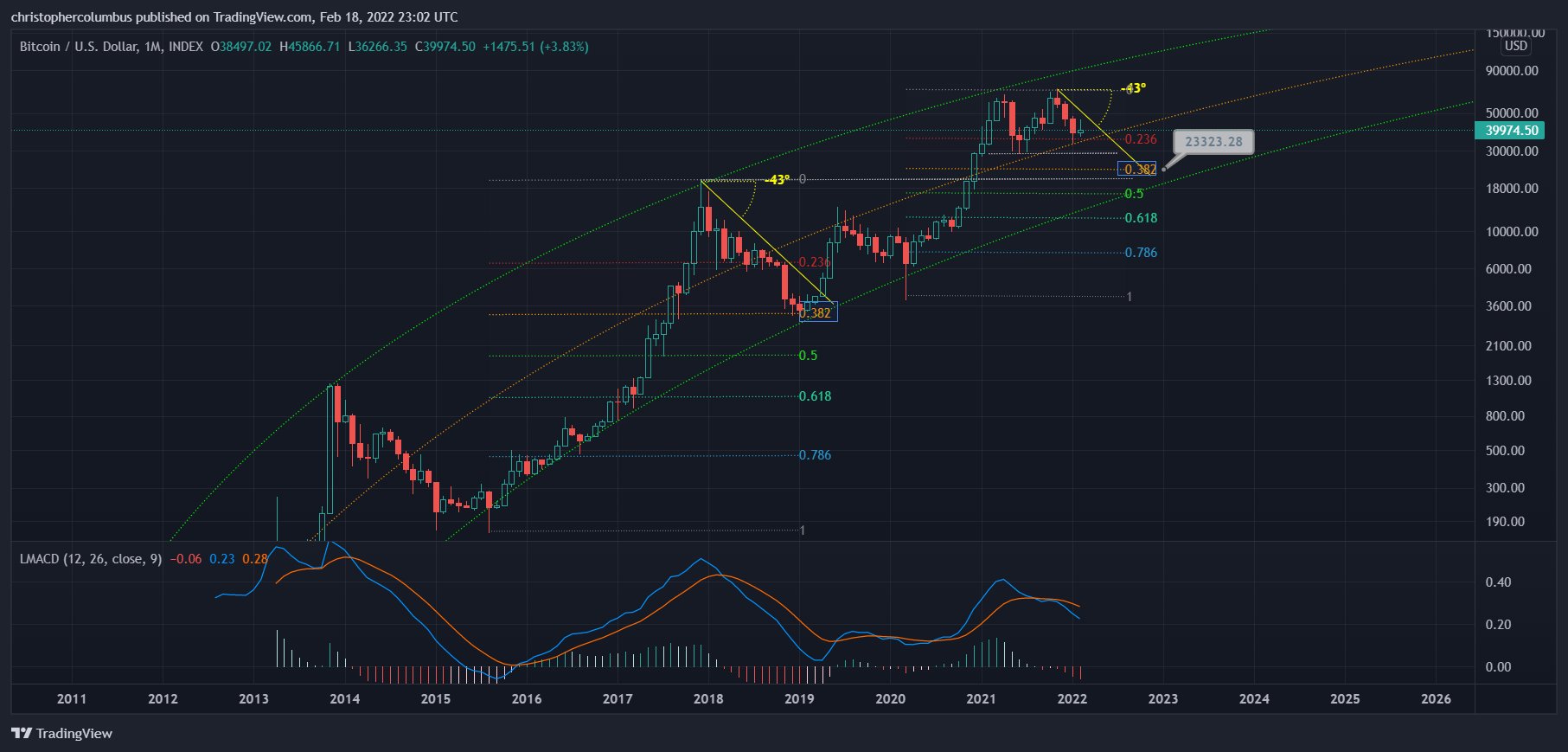
Task: Click the 0.40 label on LMACD axis
Action: 1498,582
